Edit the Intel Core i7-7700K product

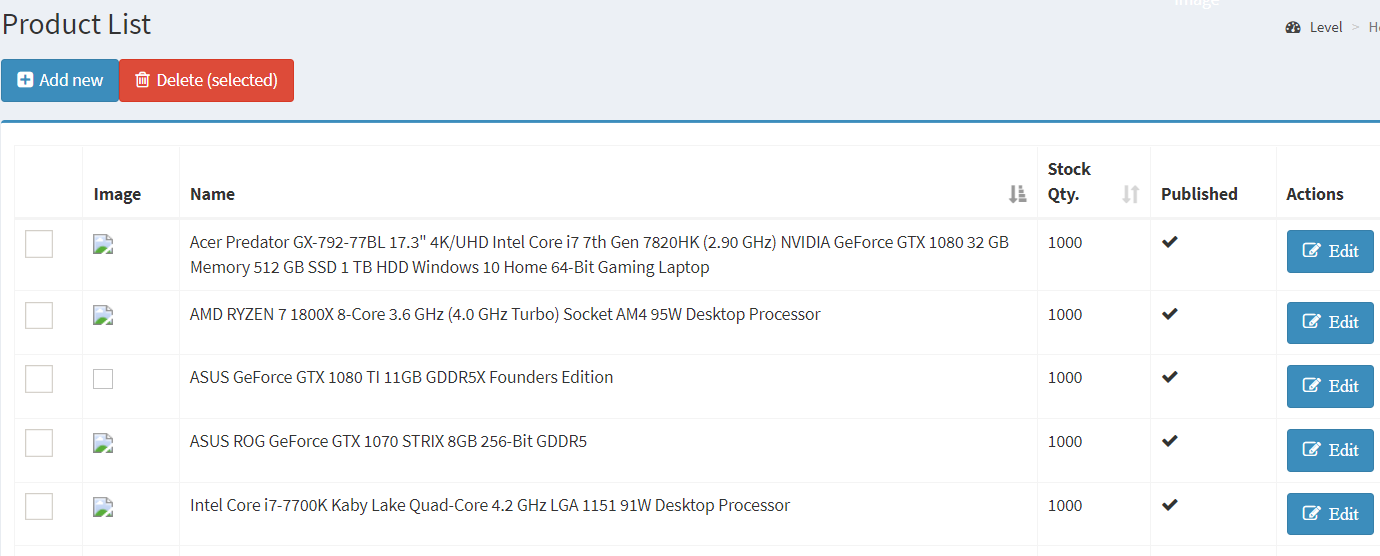pos(1330,514)
